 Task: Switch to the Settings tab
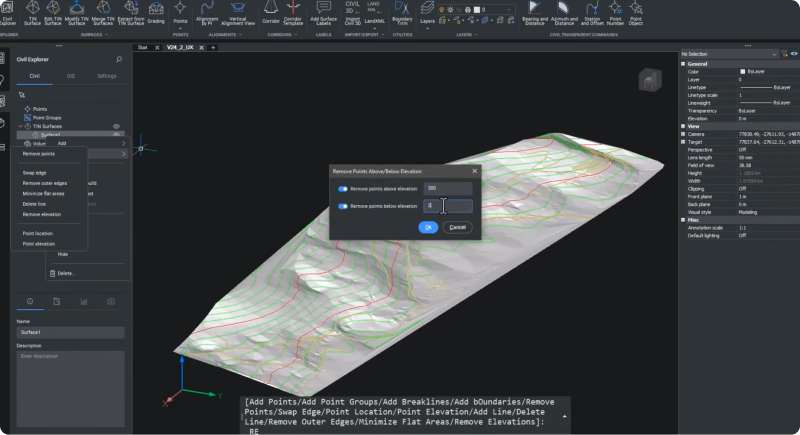(x=107, y=75)
